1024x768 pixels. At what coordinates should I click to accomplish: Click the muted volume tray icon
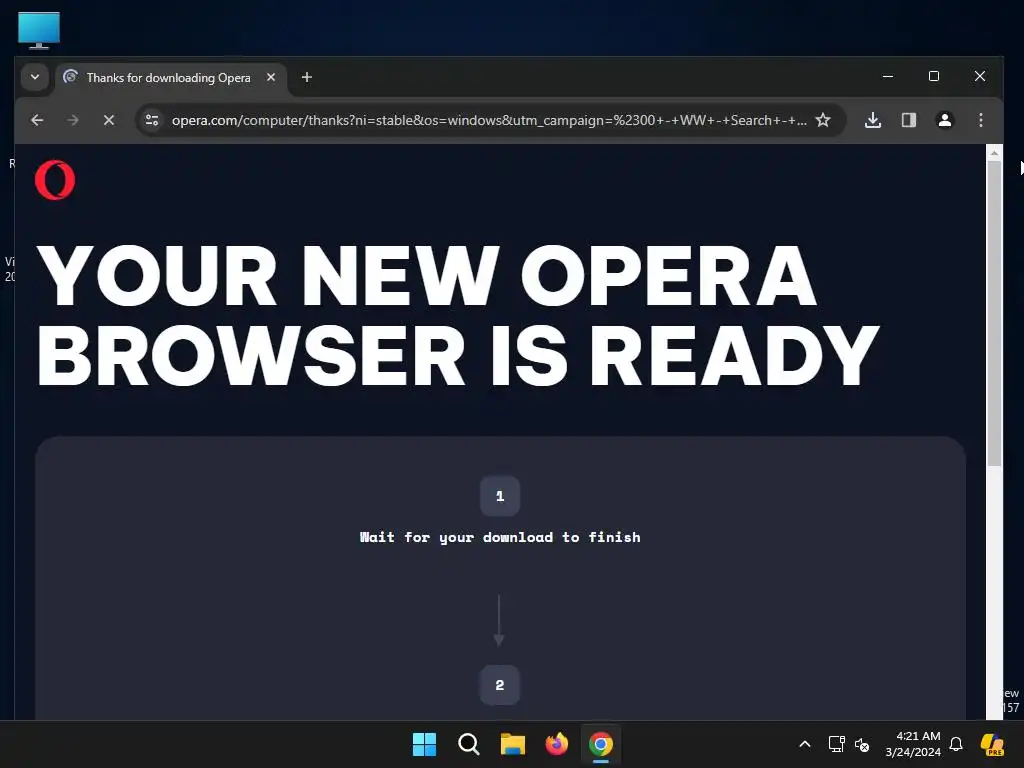[862, 744]
